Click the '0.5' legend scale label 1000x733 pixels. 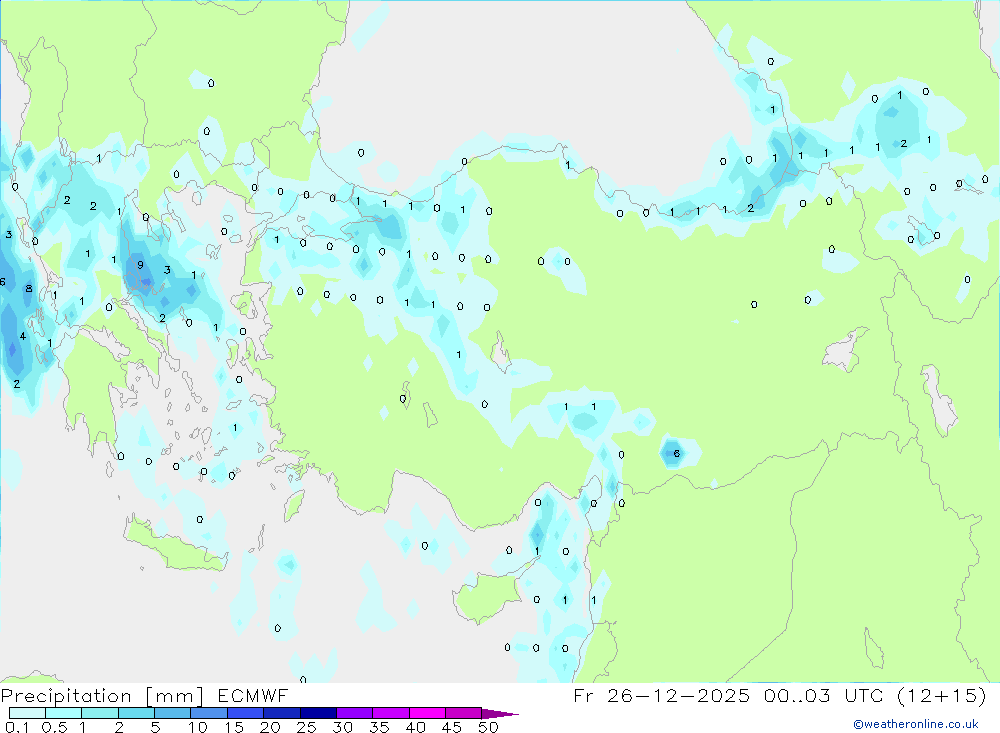coord(54,727)
